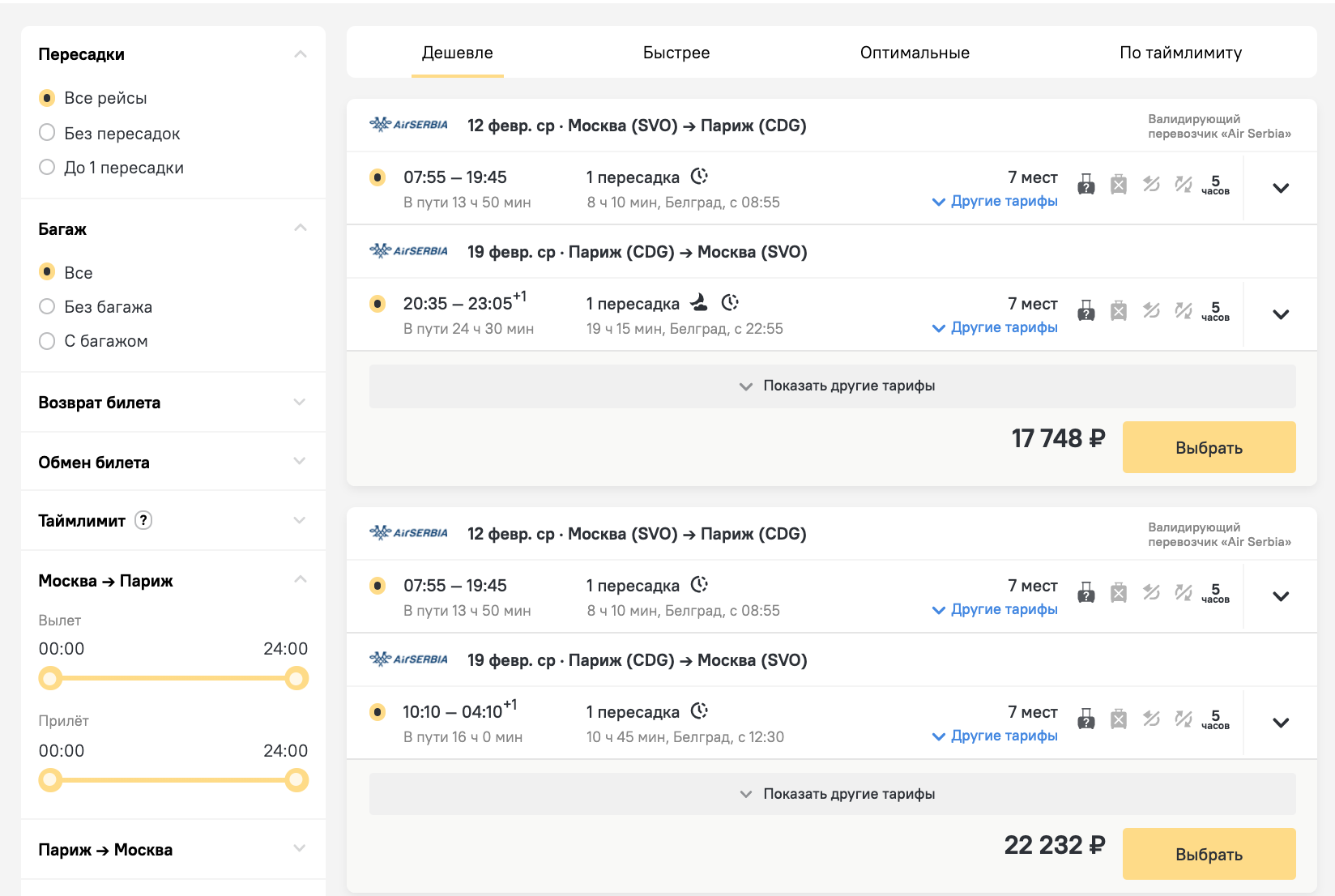Click carry-on icon of 07:55 flight in 22 232 ₽ offer
This screenshot has width=1335, height=896.
[1086, 592]
